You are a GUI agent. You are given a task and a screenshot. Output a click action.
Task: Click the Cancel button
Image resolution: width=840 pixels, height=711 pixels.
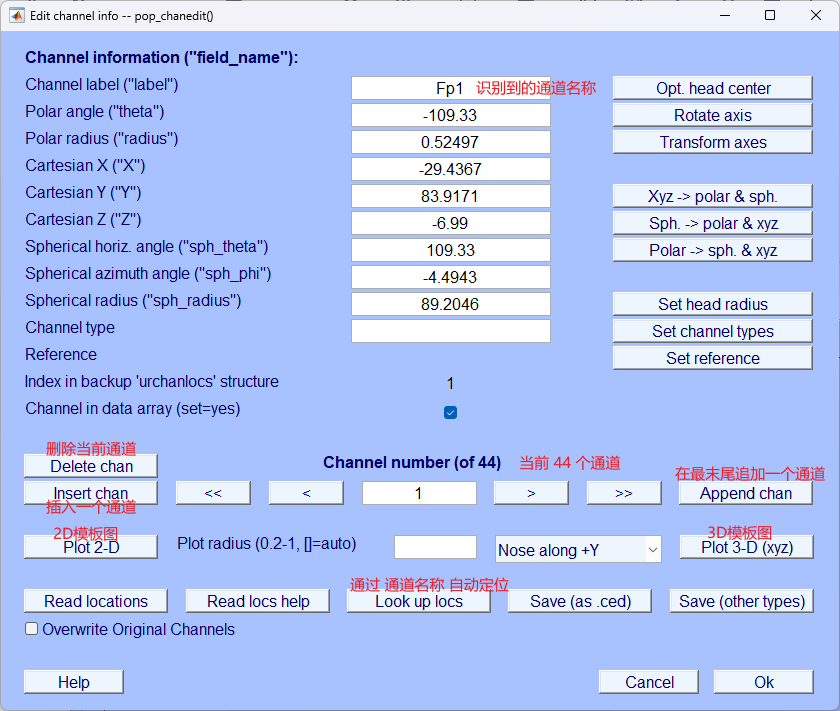649,682
